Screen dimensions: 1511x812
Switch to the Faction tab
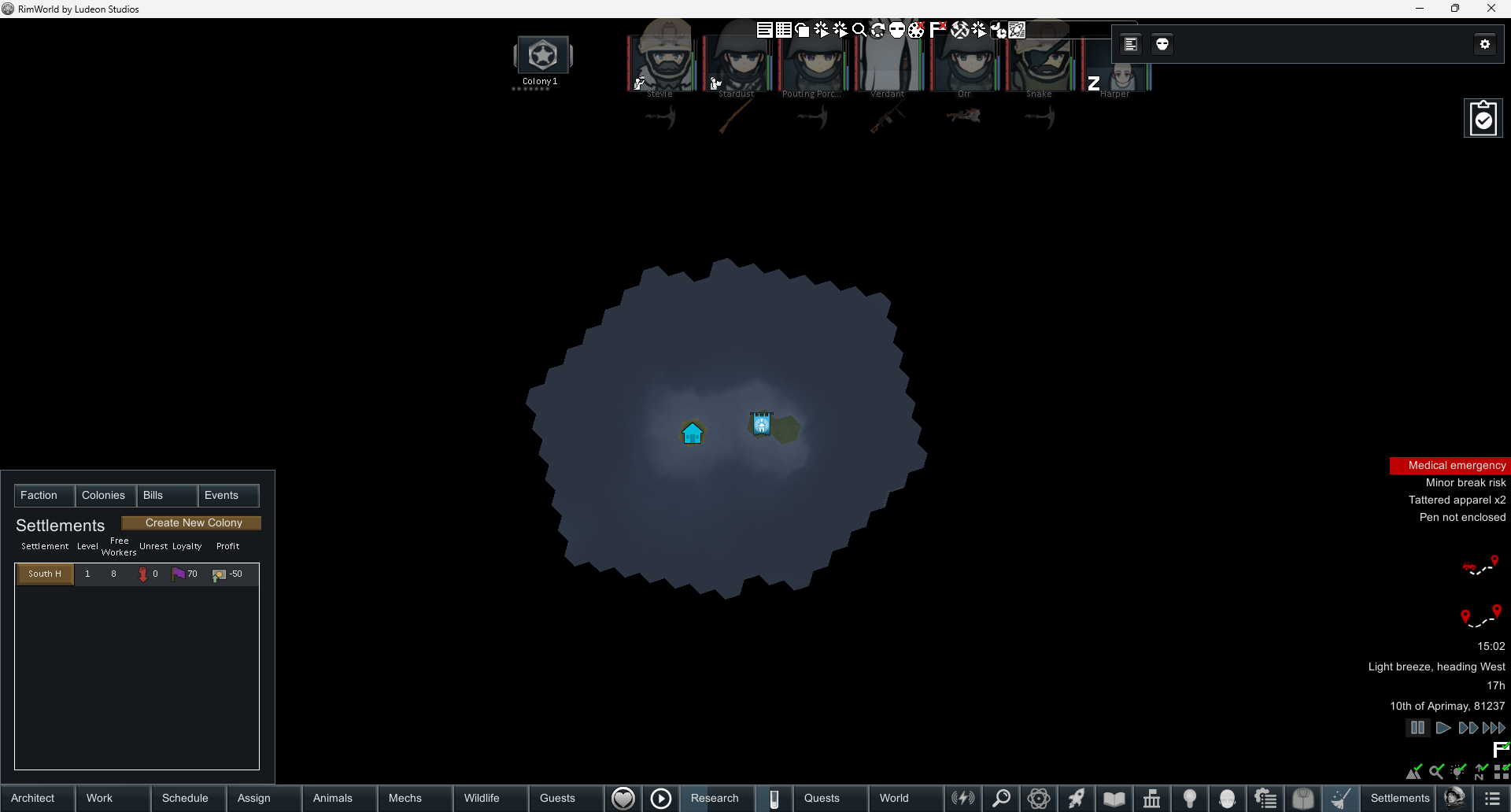(44, 495)
